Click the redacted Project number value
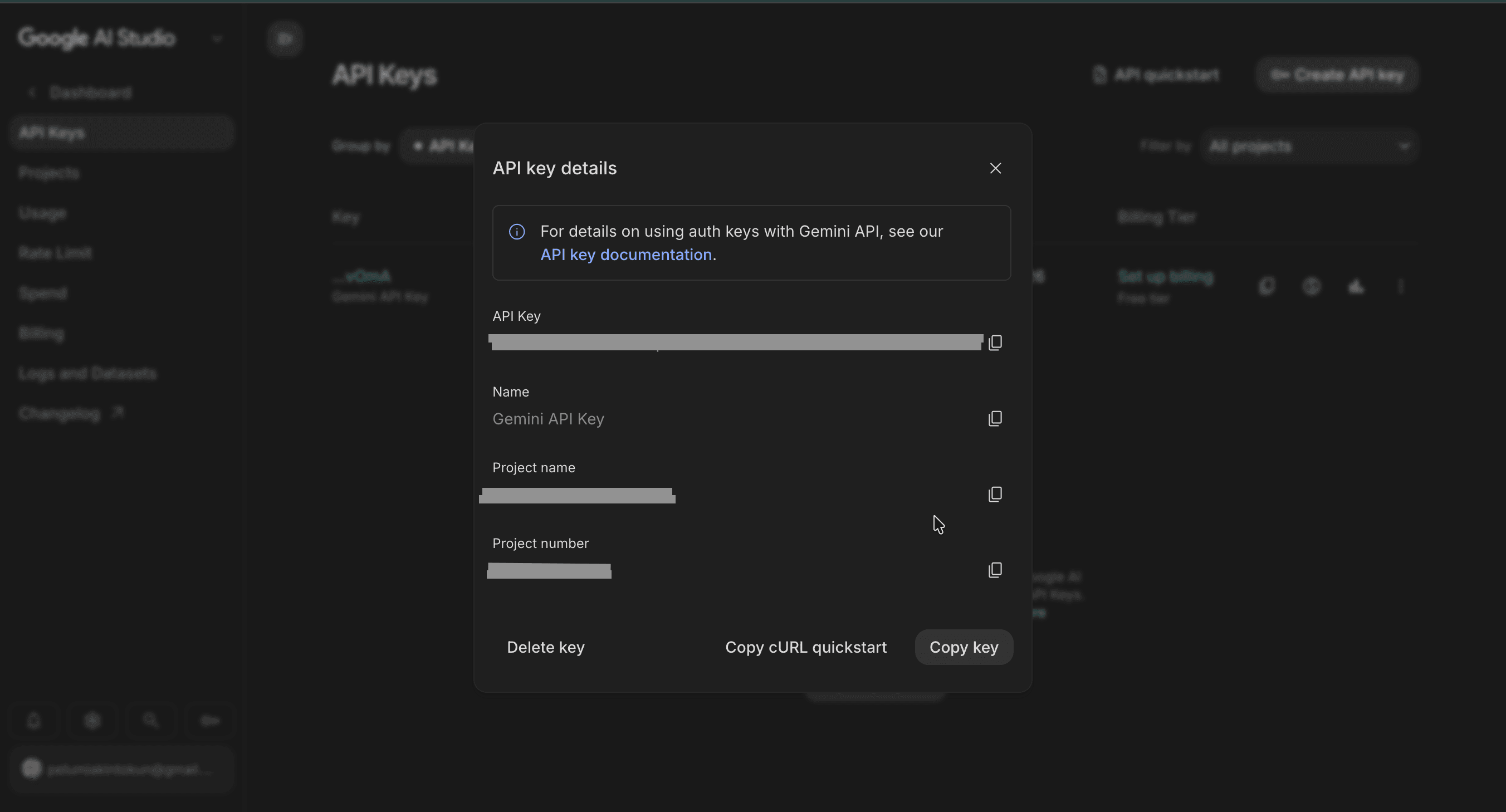Image resolution: width=1506 pixels, height=812 pixels. click(x=549, y=570)
